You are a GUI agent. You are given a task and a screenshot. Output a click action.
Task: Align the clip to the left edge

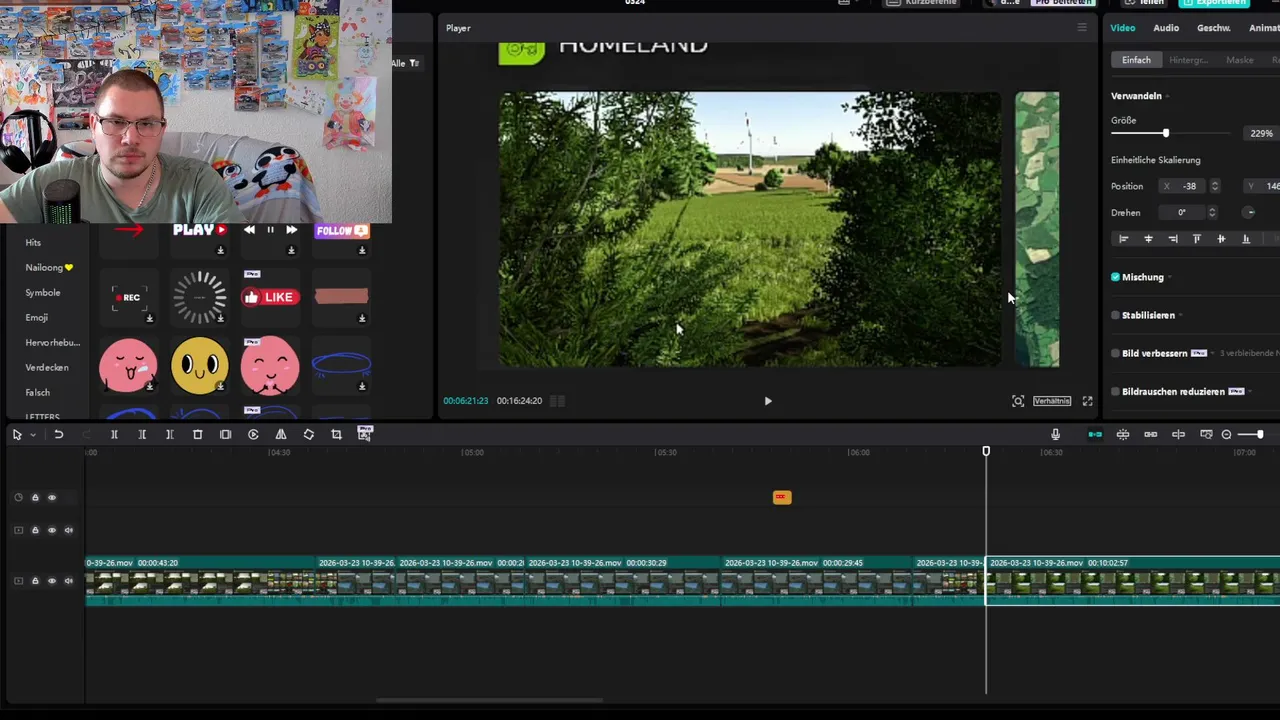click(x=1124, y=239)
